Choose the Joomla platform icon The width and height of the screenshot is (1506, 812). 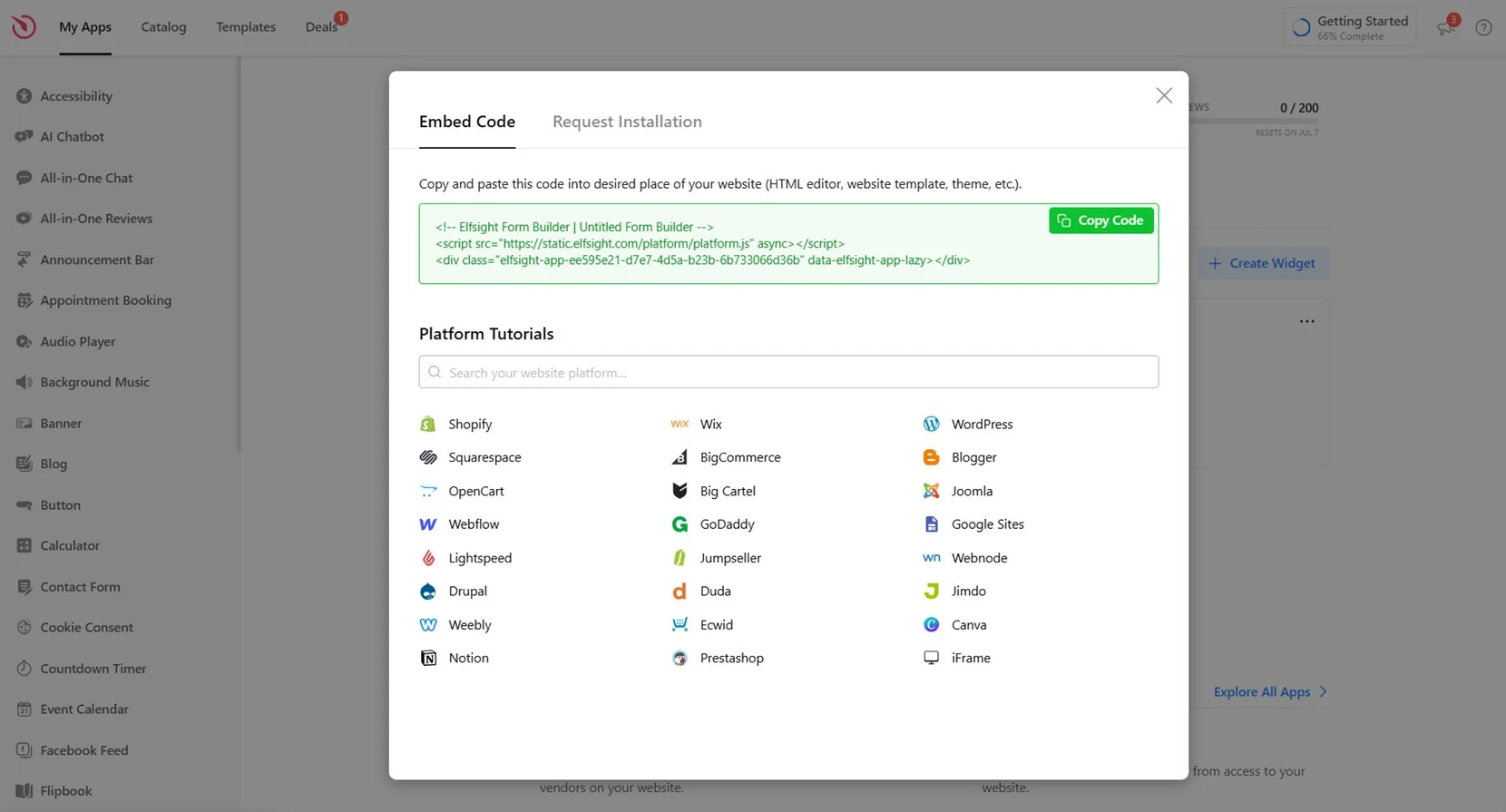point(931,491)
